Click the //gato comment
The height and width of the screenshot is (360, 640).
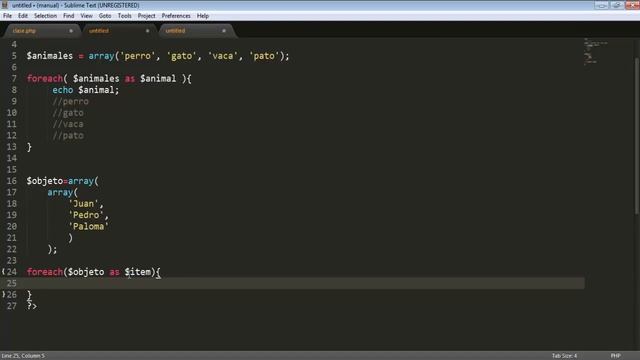tap(68, 113)
